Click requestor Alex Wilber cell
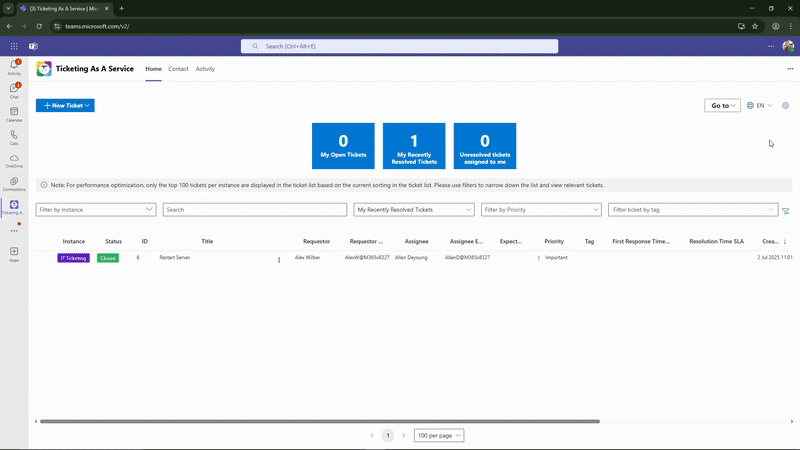Image resolution: width=800 pixels, height=450 pixels. (x=307, y=258)
